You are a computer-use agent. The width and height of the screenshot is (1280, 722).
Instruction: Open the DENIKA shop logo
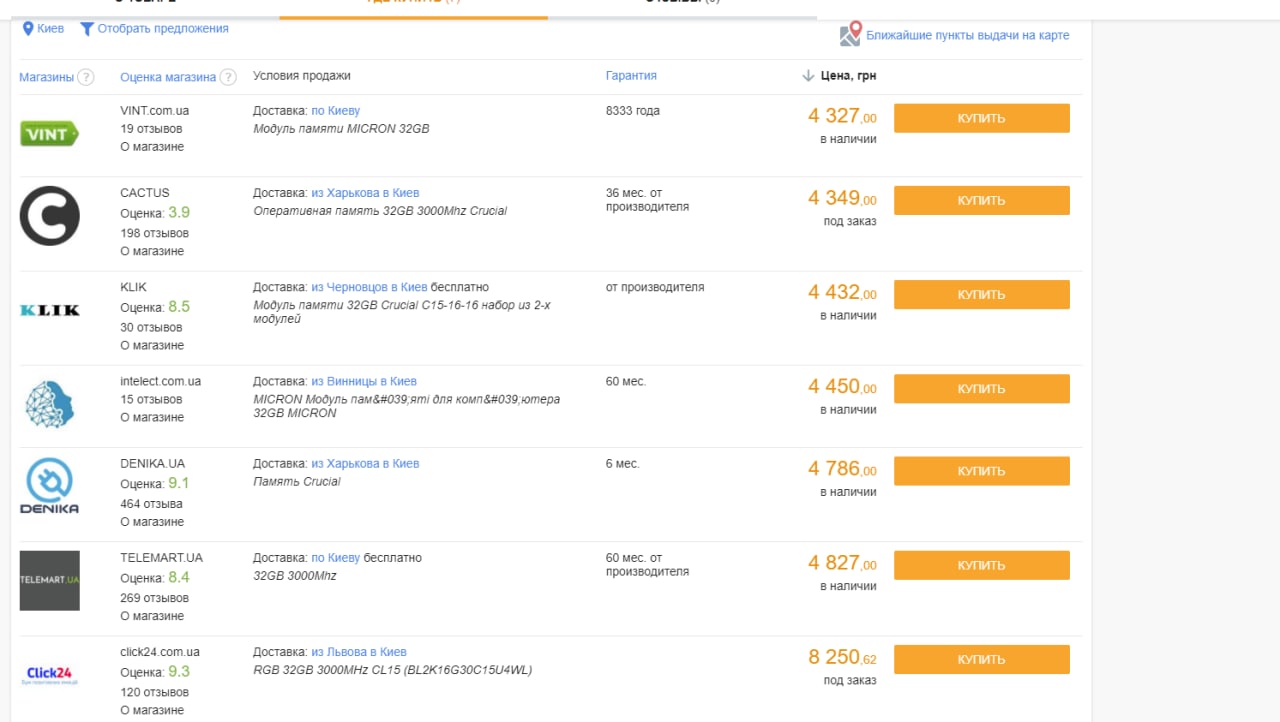[x=50, y=486]
